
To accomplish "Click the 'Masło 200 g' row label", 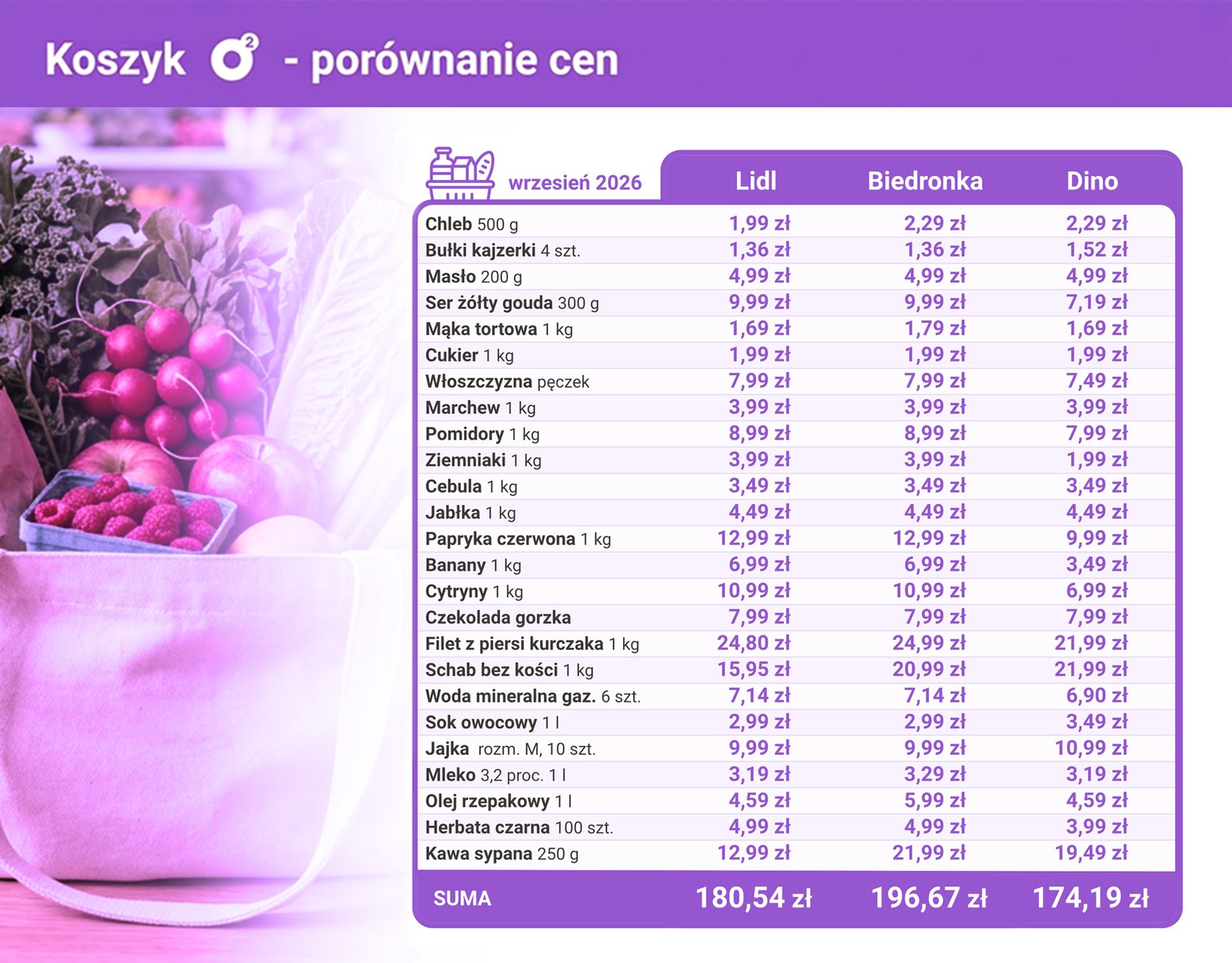I will 473,276.
